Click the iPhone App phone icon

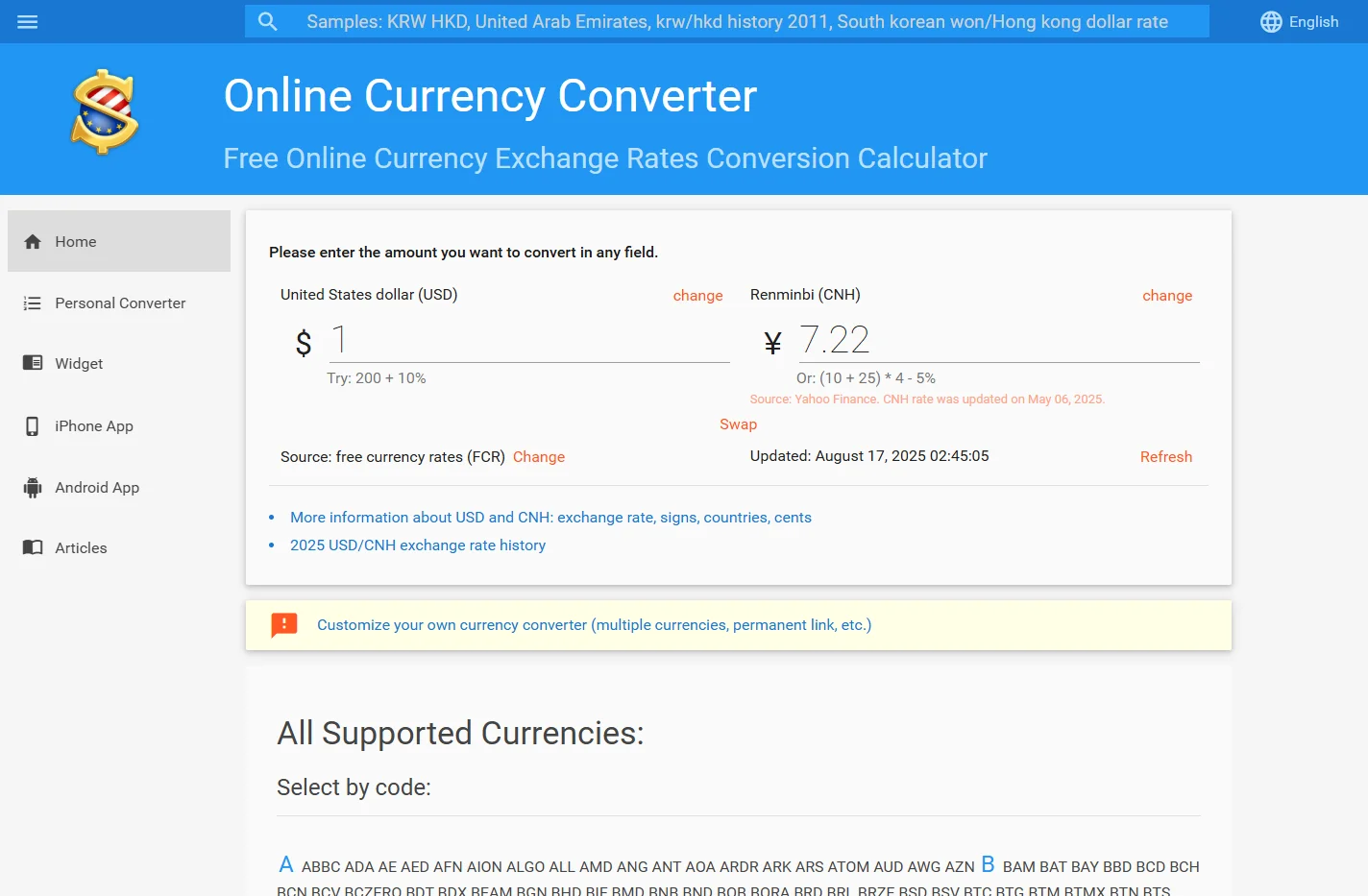tap(33, 426)
